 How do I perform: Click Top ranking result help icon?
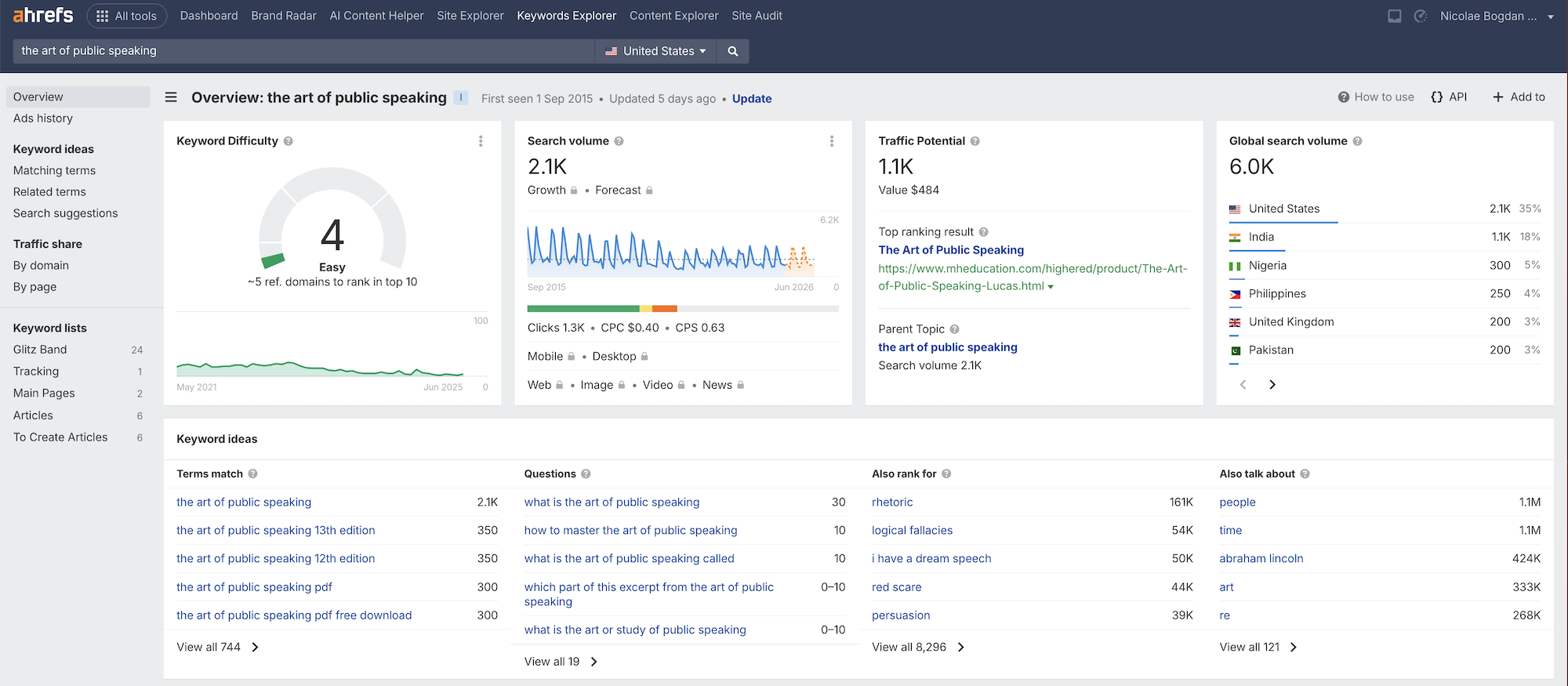click(x=984, y=232)
